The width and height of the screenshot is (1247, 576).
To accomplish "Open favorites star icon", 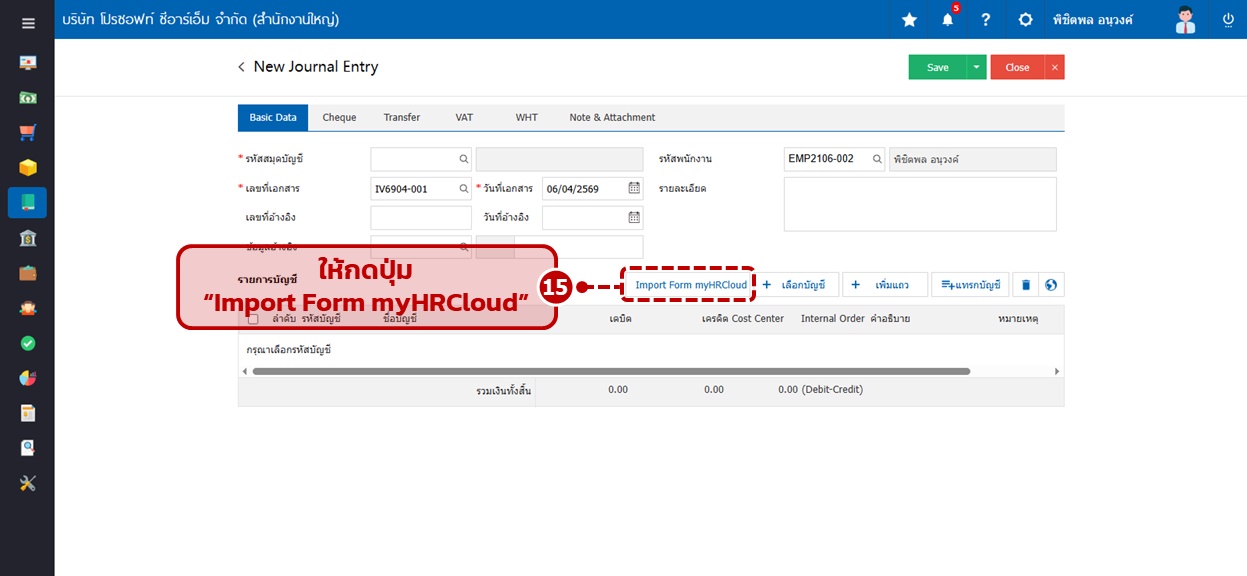I will pos(909,20).
